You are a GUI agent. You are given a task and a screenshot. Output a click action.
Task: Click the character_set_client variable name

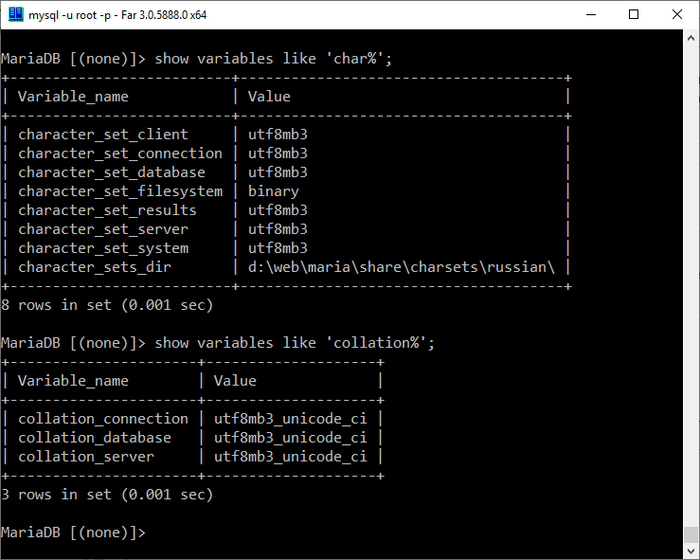(x=102, y=134)
